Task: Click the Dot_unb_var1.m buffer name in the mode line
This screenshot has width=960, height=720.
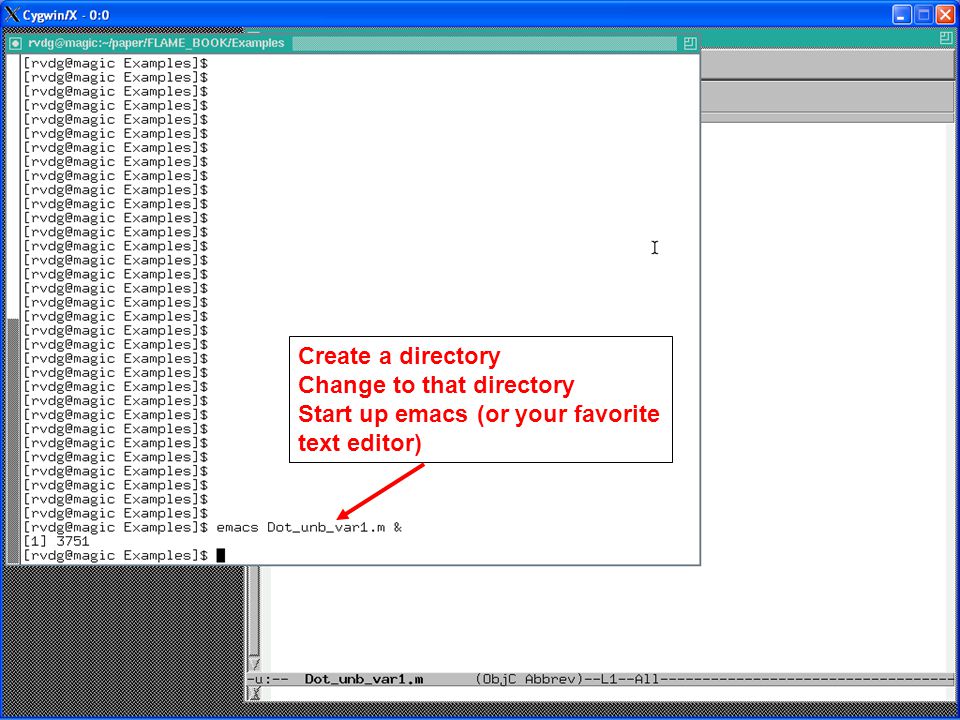Action: click(x=364, y=679)
